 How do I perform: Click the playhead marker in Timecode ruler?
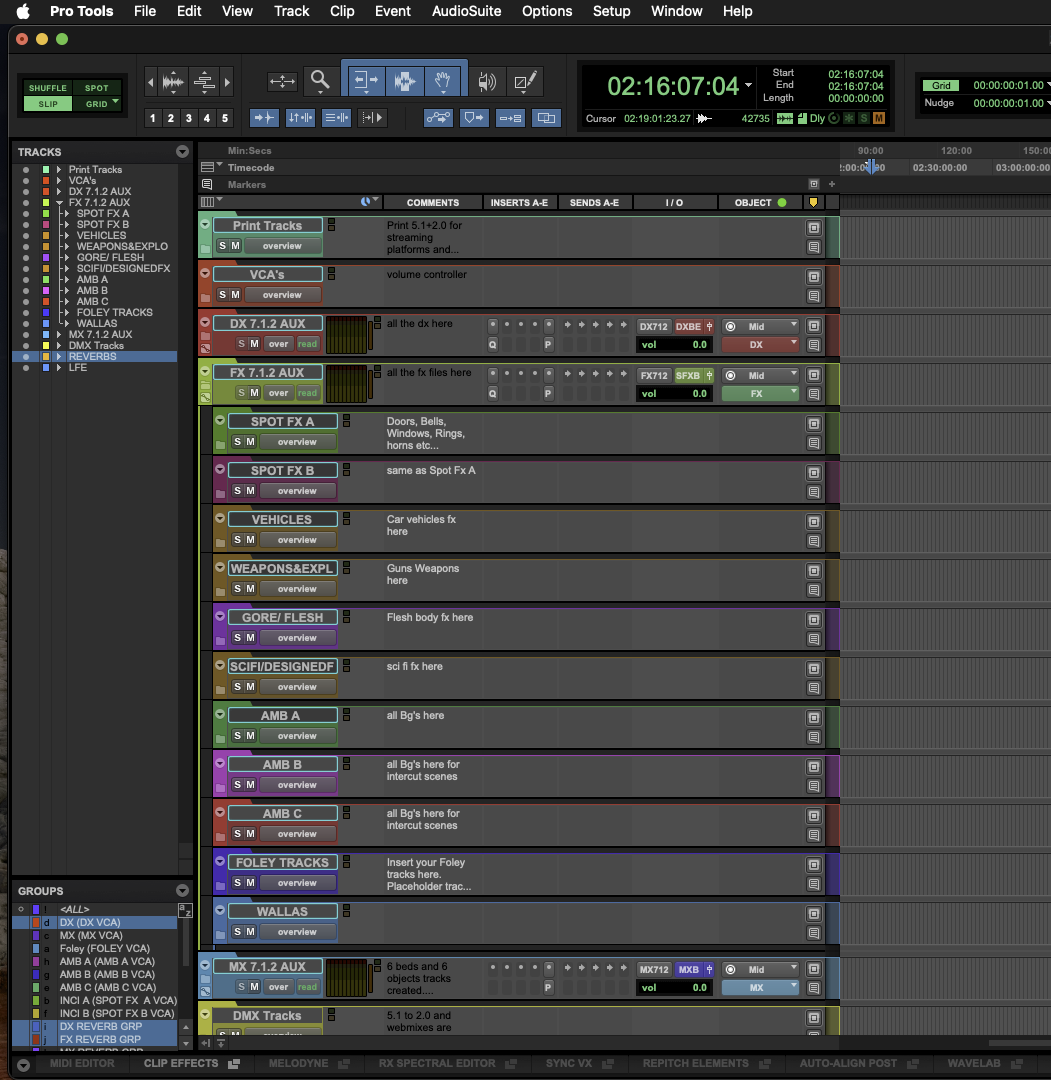[x=871, y=166]
